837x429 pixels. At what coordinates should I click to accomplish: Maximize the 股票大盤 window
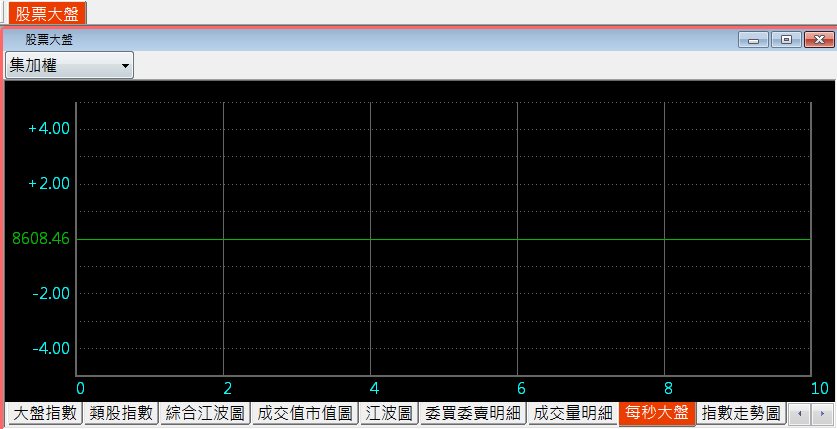(x=785, y=40)
